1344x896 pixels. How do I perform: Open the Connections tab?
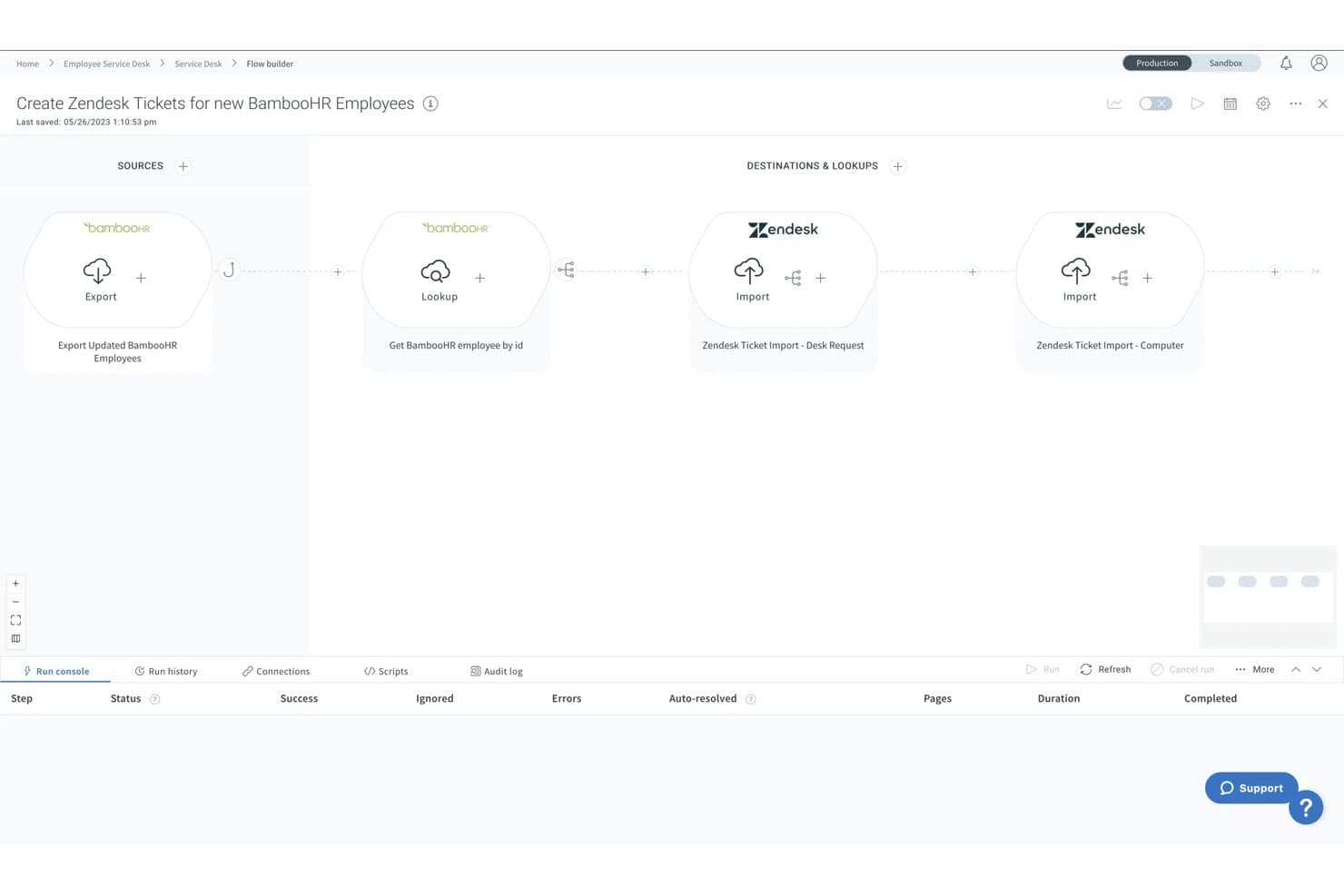pyautogui.click(x=276, y=672)
